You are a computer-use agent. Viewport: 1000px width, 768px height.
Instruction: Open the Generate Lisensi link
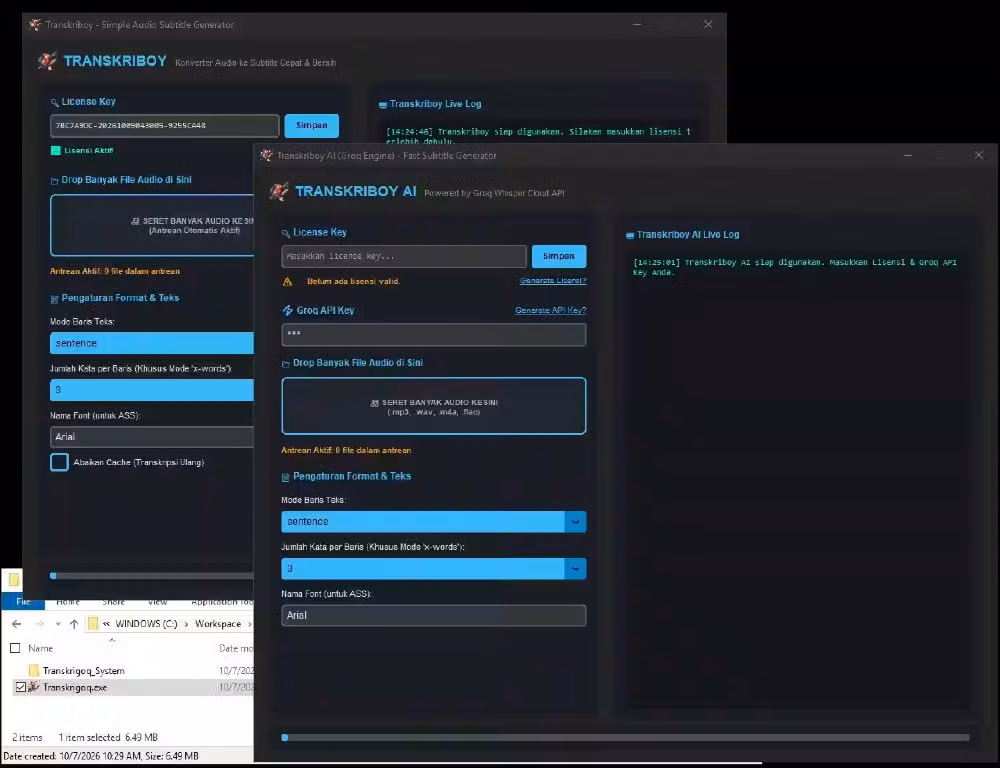click(553, 281)
